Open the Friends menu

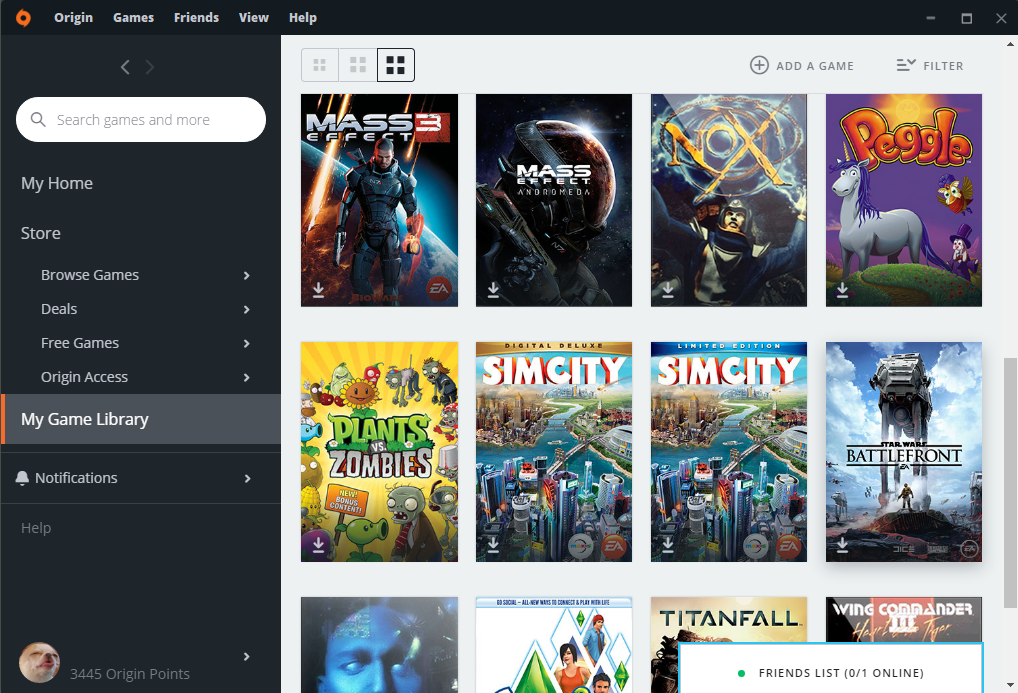point(196,18)
